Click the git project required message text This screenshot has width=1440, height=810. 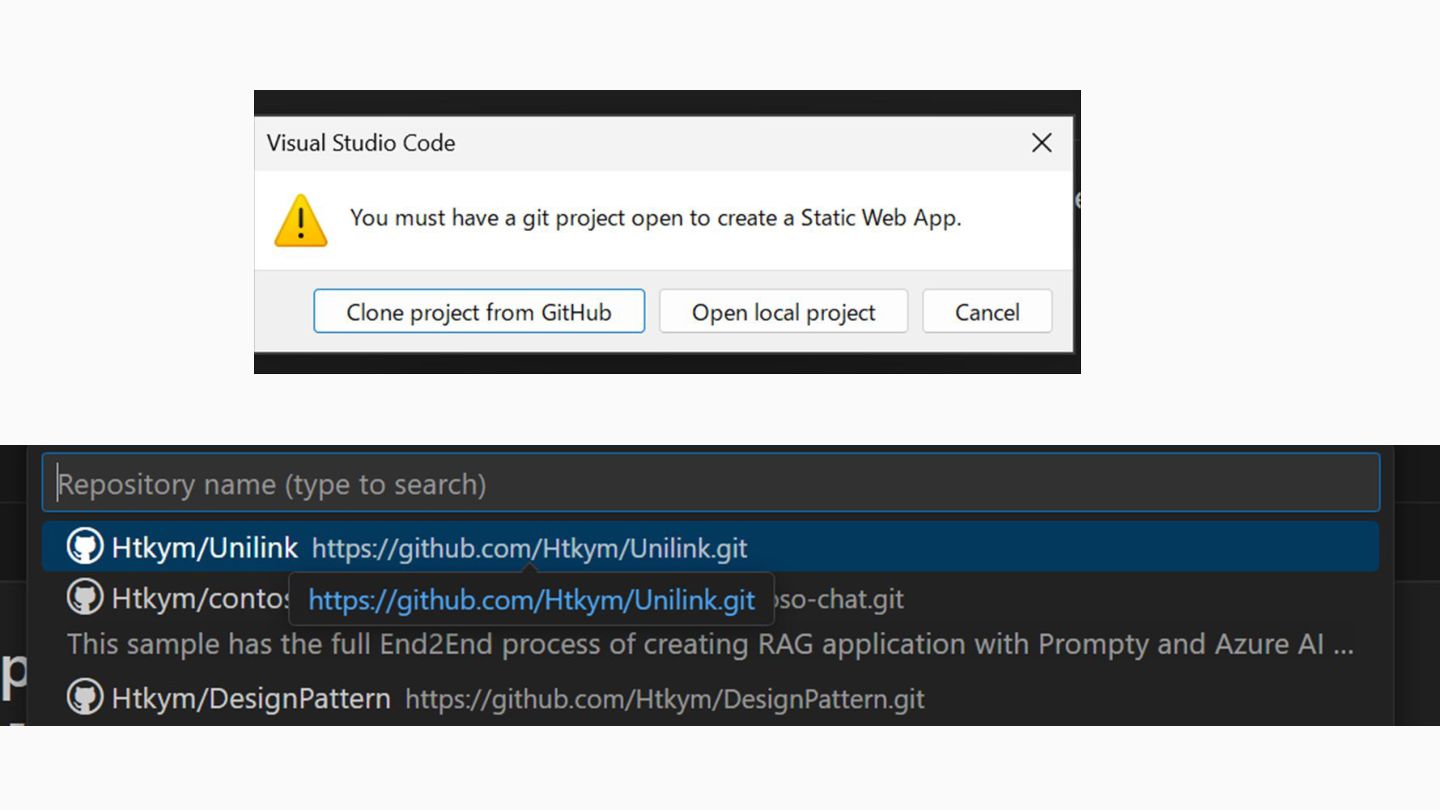(x=655, y=218)
